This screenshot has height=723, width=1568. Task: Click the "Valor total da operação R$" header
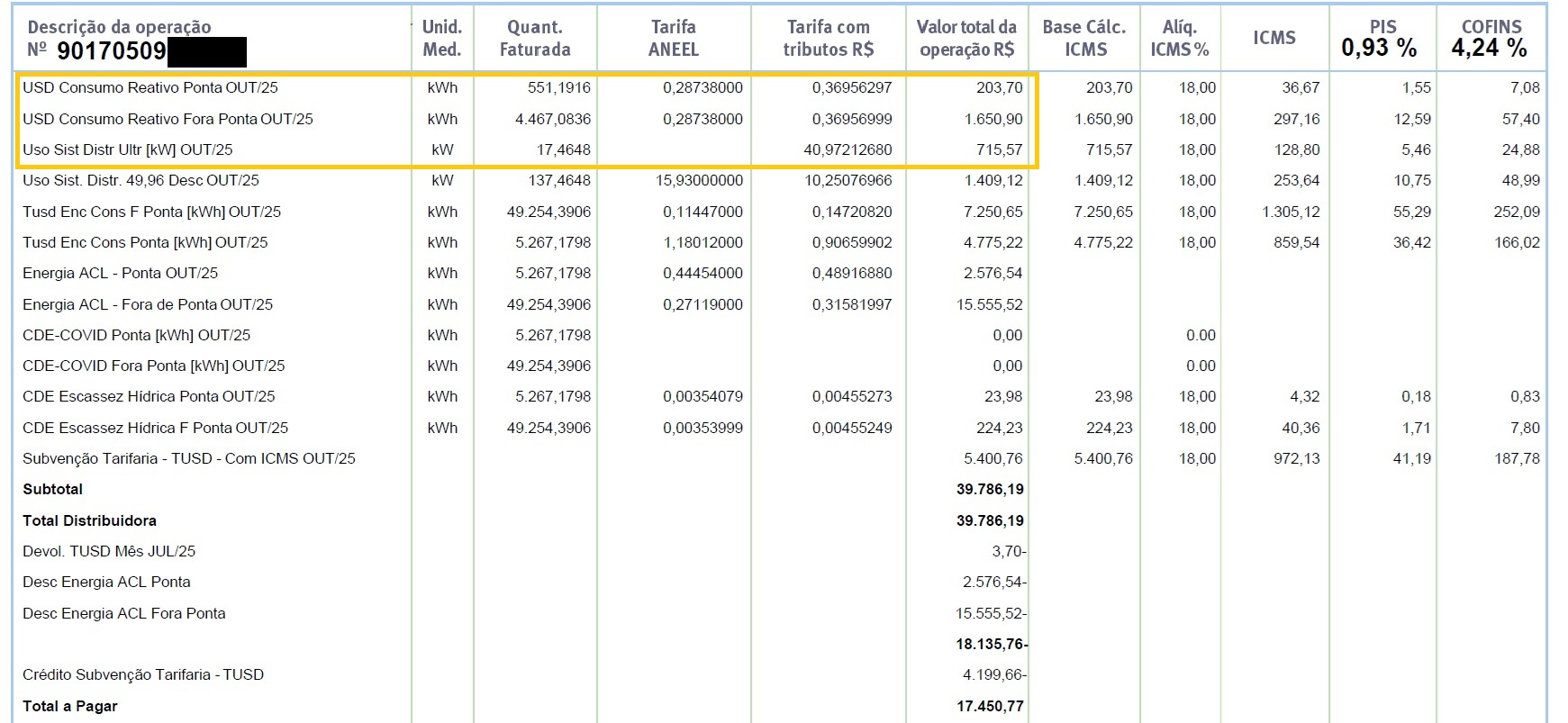coord(966,38)
